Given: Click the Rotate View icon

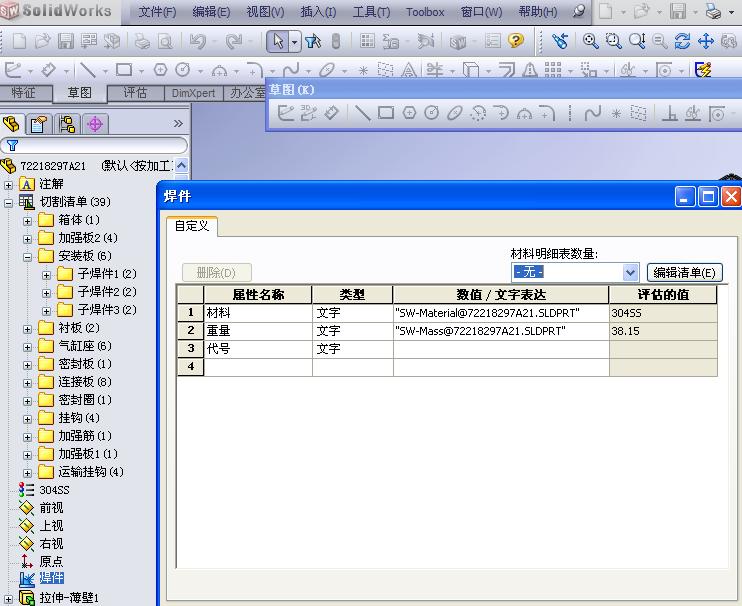Looking at the screenshot, I should (682, 41).
